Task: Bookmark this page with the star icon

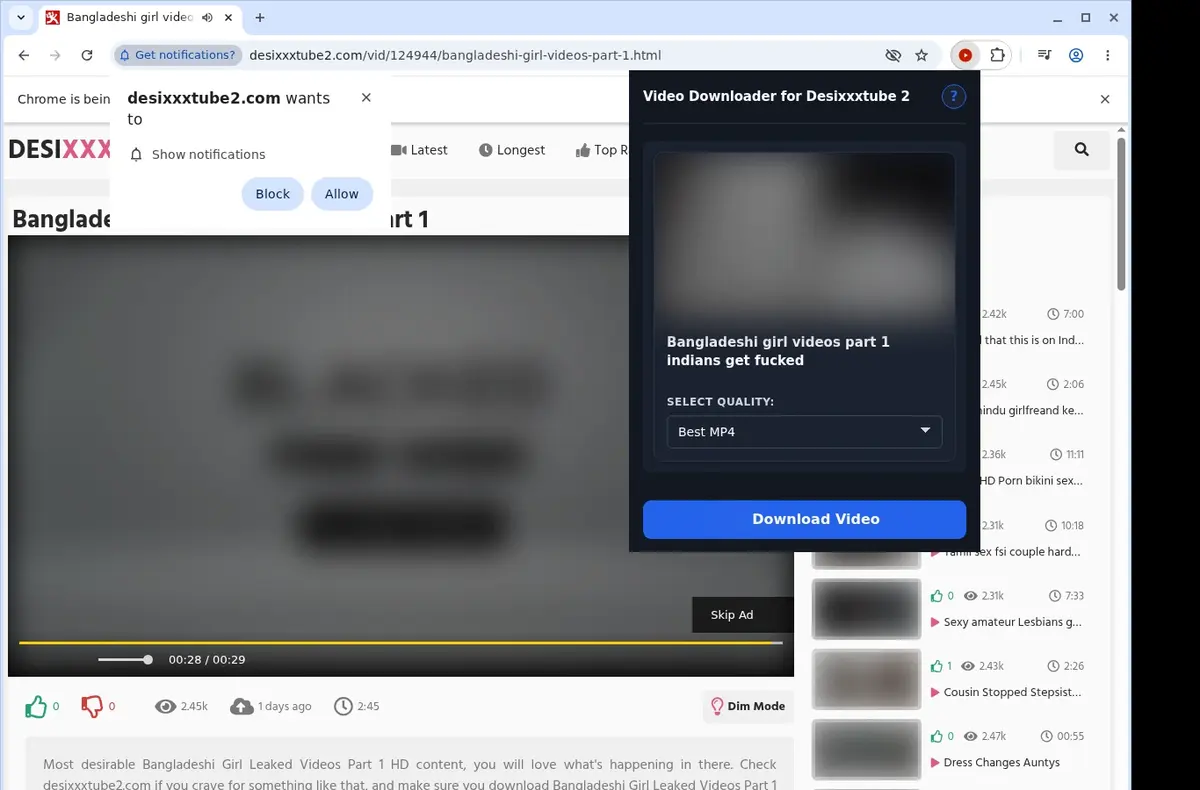Action: tap(922, 56)
